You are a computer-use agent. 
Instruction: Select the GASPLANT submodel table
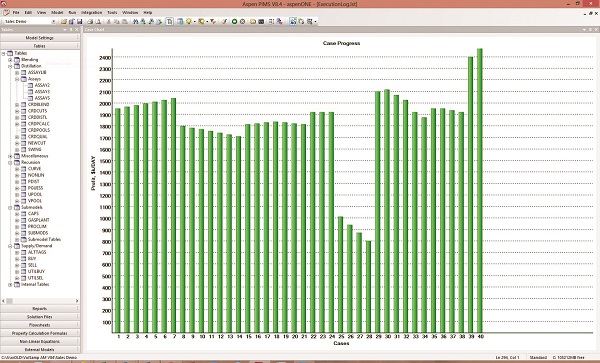tap(38, 220)
